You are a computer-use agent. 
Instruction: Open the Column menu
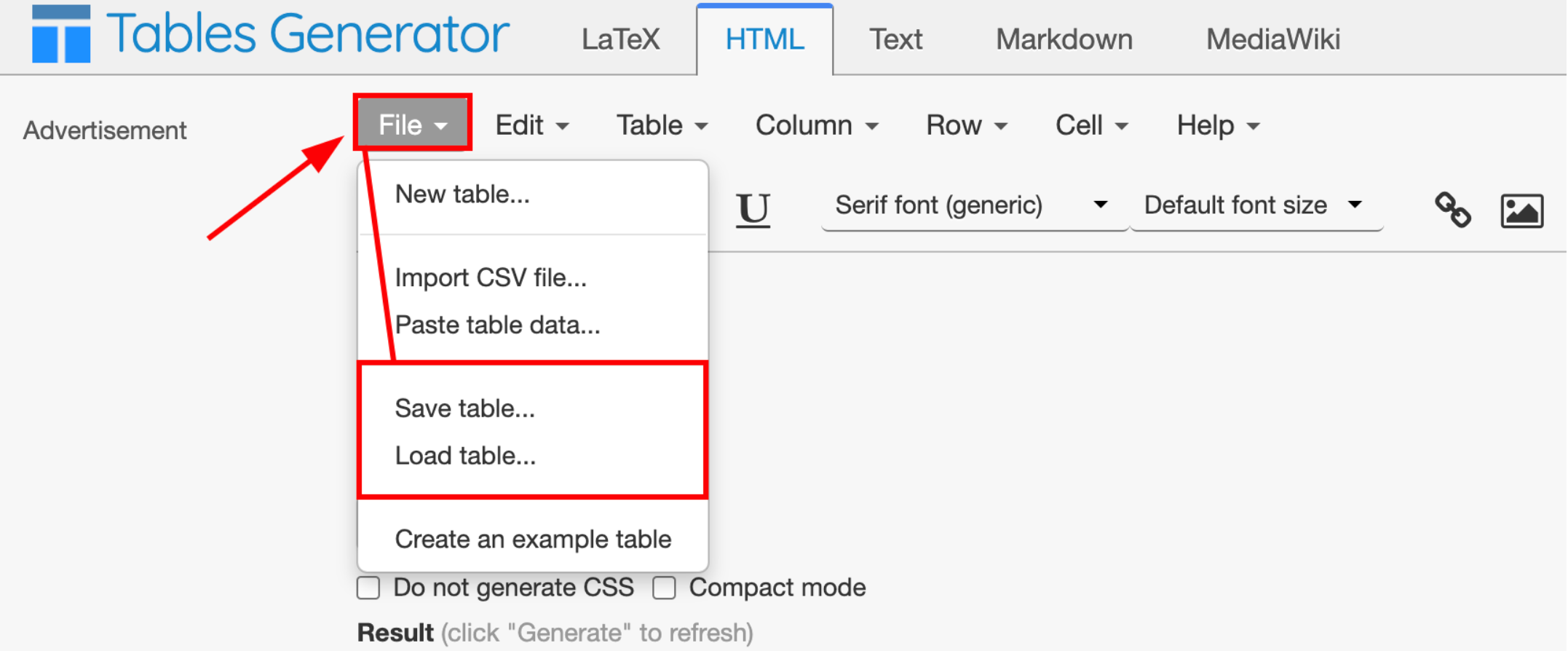[x=817, y=125]
